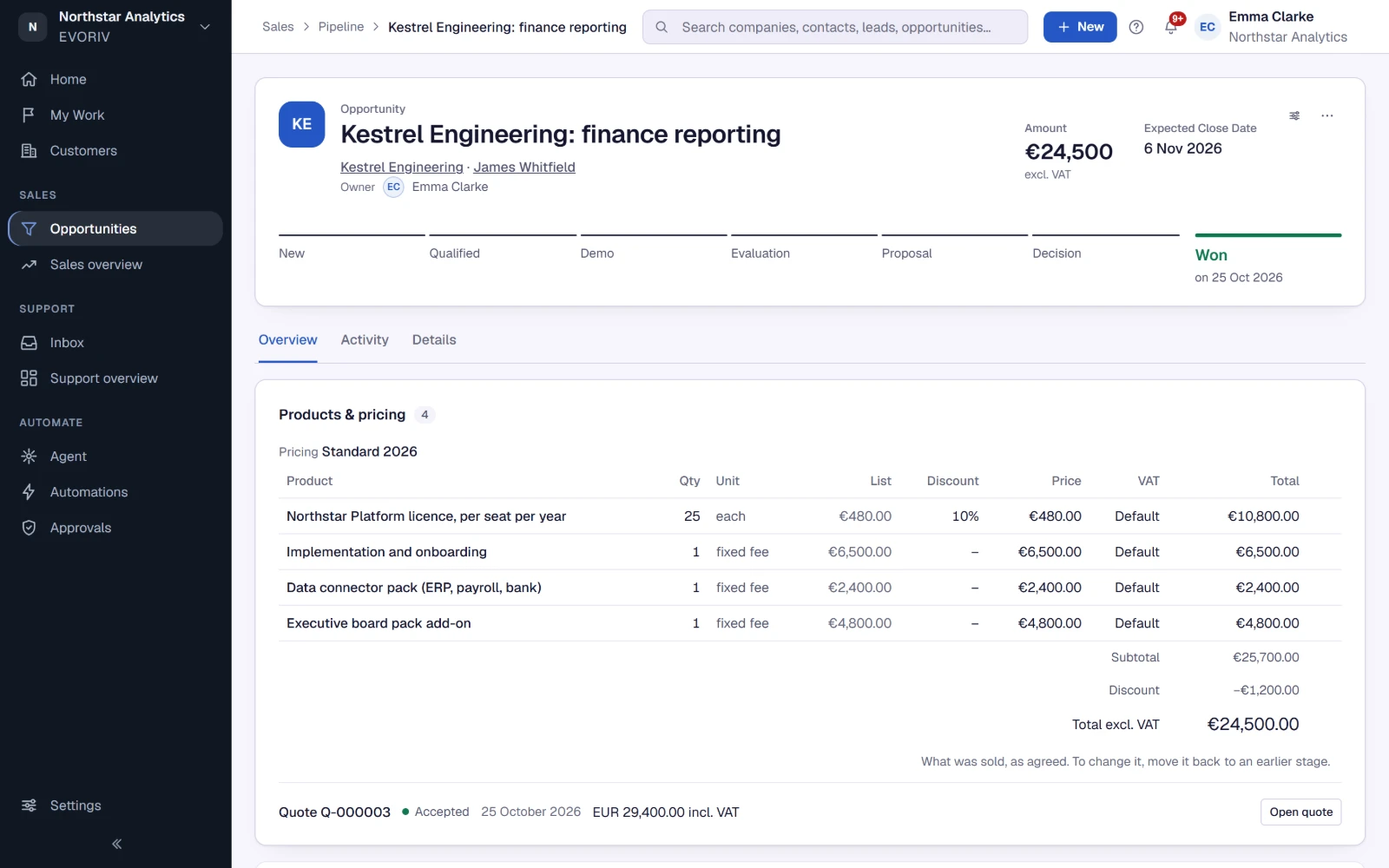Open Support overview grid icon
Screen dimensions: 1389x868
[29, 378]
